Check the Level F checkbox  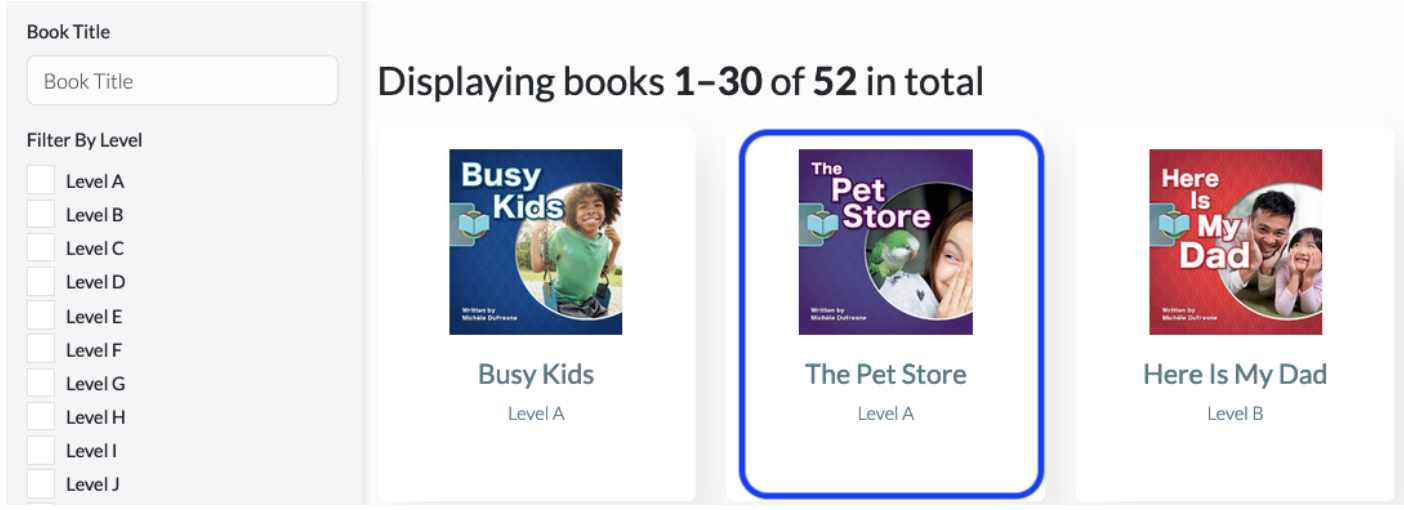(x=41, y=349)
